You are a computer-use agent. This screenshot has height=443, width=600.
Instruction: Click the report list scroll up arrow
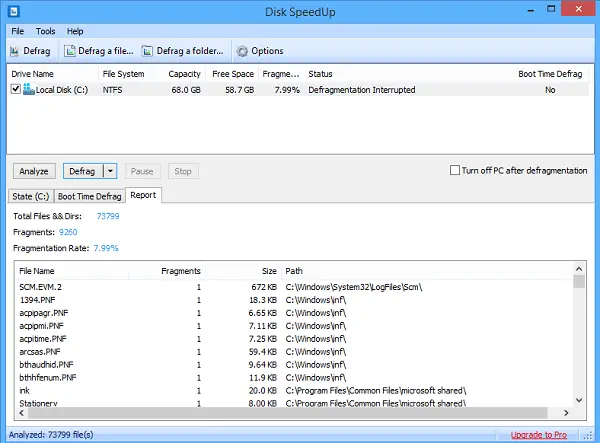point(579,269)
